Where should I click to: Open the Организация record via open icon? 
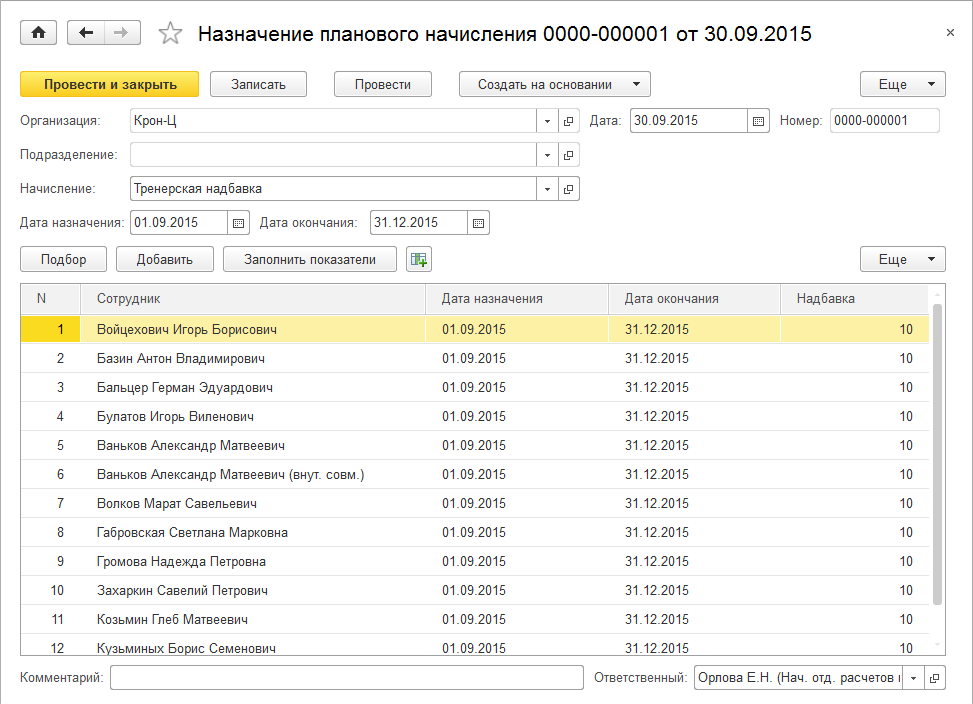pos(569,121)
